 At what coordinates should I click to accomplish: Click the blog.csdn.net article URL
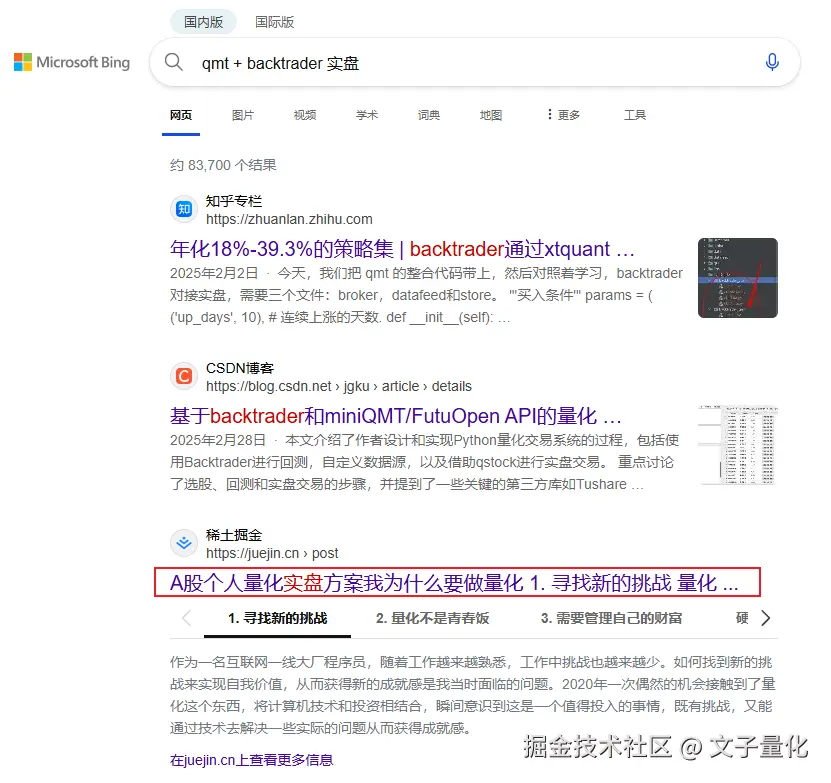(x=339, y=386)
